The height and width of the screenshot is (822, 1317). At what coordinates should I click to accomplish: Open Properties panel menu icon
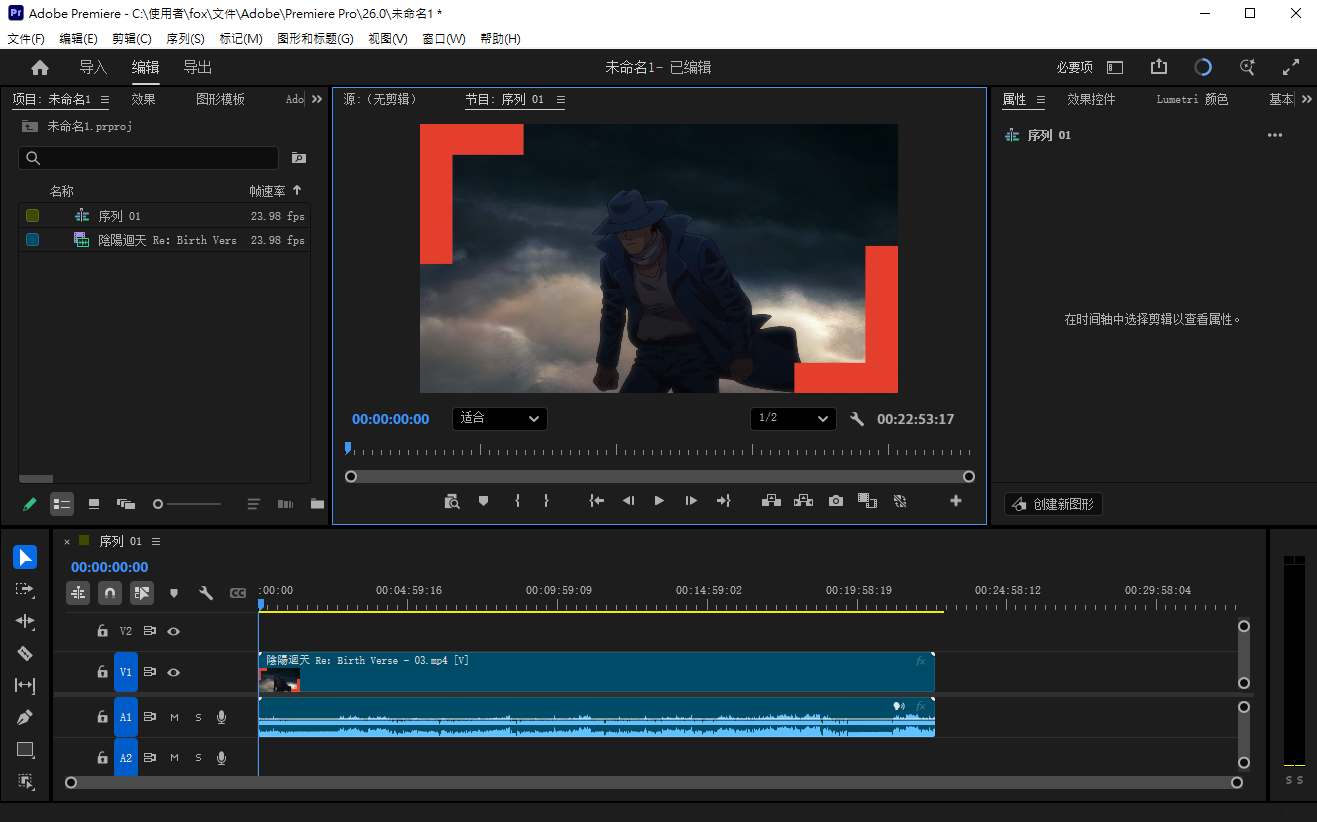1040,100
